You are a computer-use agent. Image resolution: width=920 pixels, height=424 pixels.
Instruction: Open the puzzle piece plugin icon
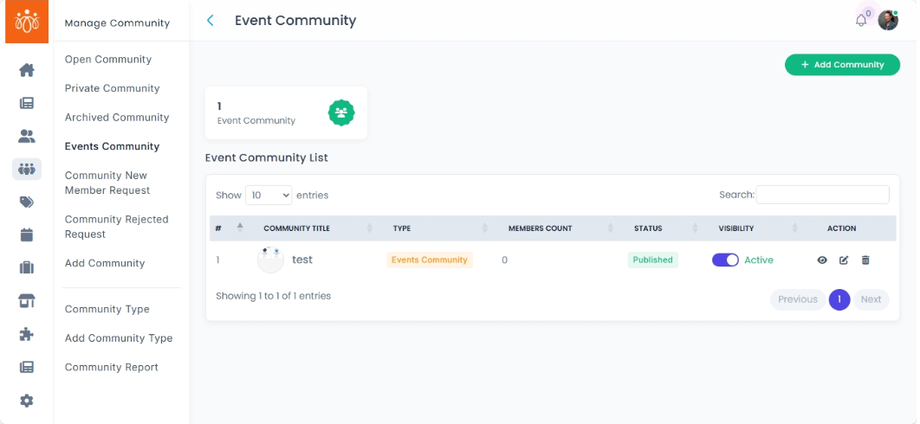(x=27, y=334)
